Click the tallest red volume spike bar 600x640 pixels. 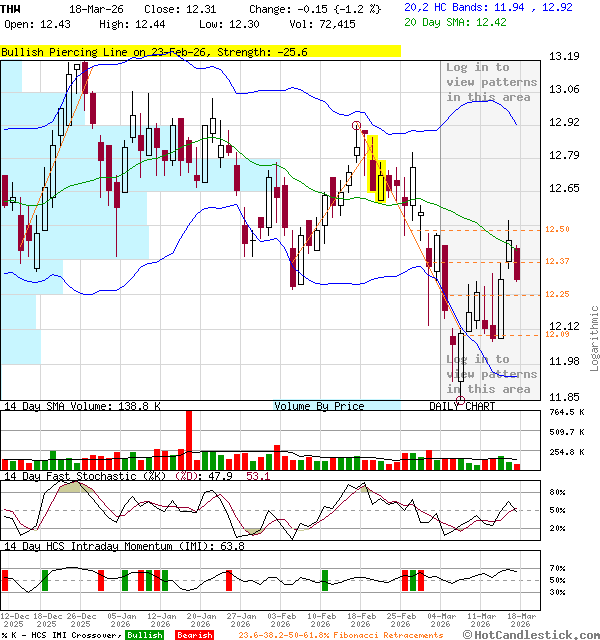pyautogui.click(x=187, y=440)
